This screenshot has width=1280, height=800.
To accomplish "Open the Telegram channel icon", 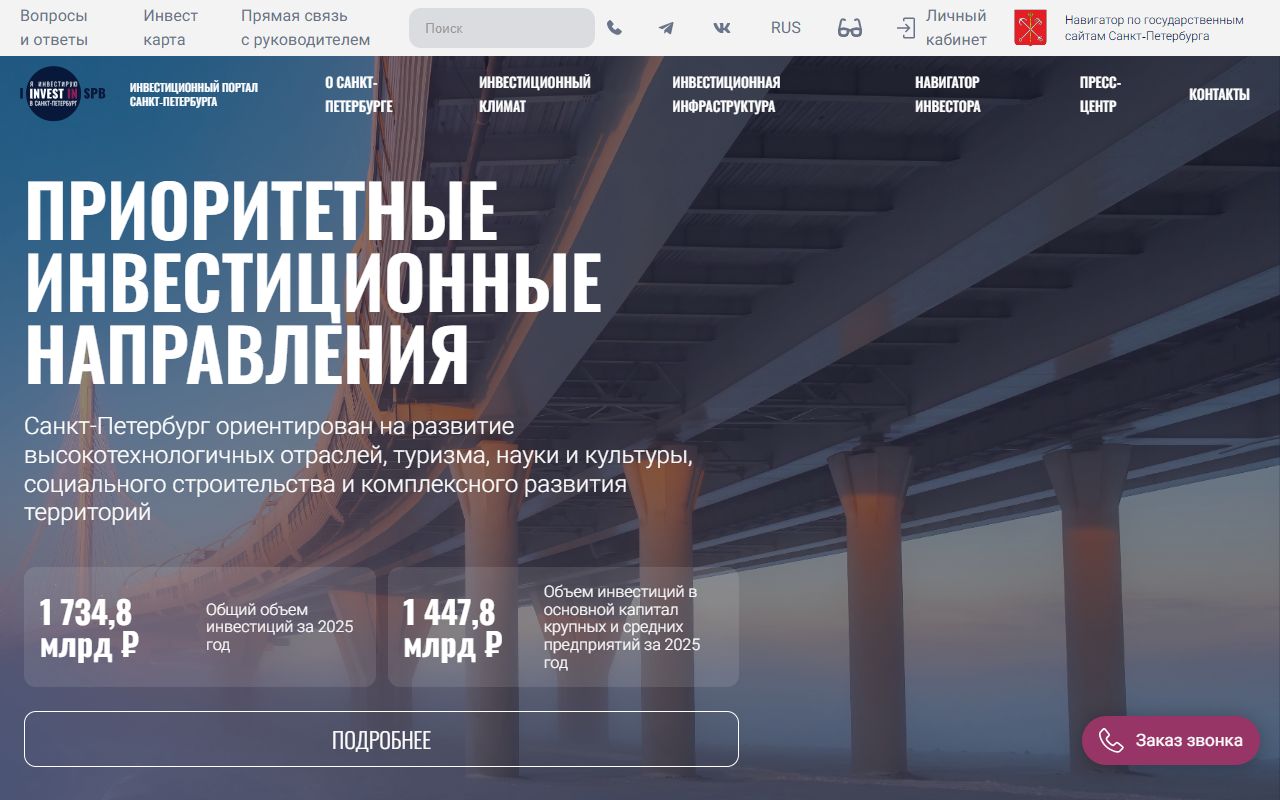I will click(x=666, y=28).
